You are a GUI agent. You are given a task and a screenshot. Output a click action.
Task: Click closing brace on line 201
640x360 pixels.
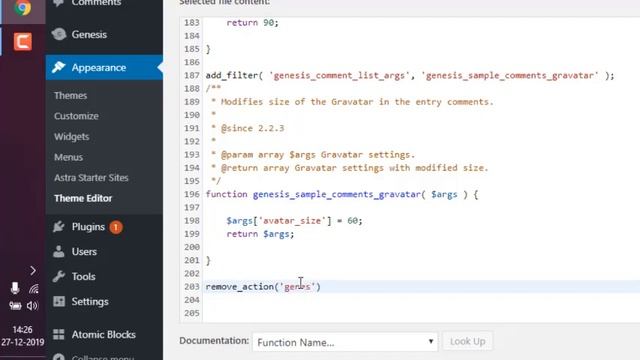point(208,260)
